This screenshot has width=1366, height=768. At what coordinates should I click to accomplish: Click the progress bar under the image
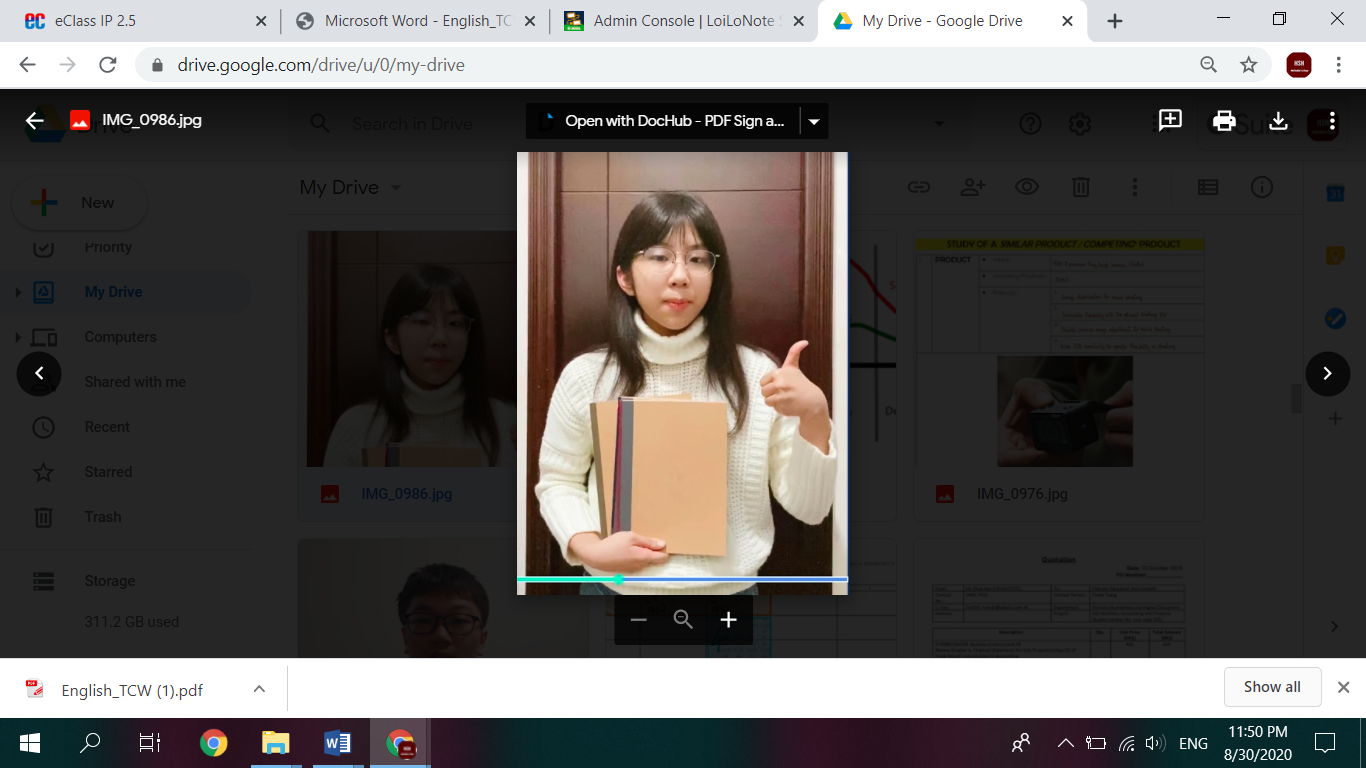[682, 579]
